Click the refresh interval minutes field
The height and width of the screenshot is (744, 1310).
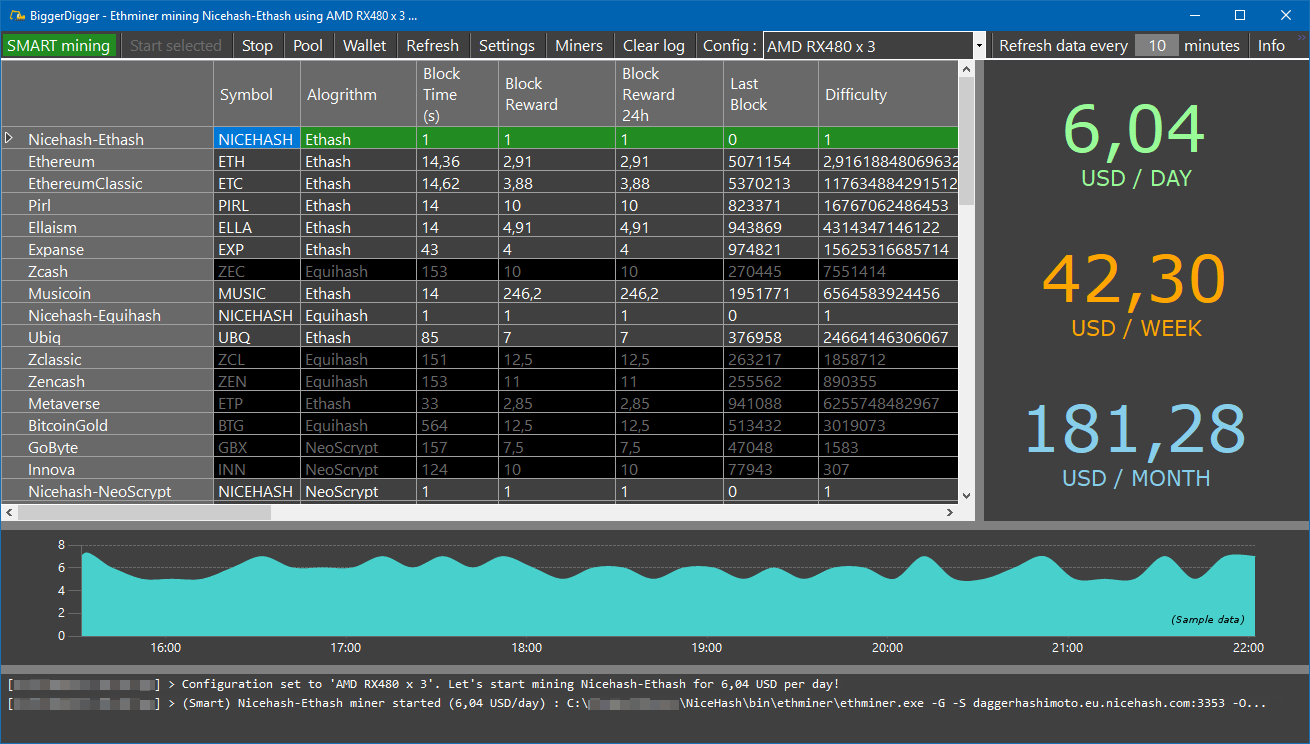(1157, 45)
